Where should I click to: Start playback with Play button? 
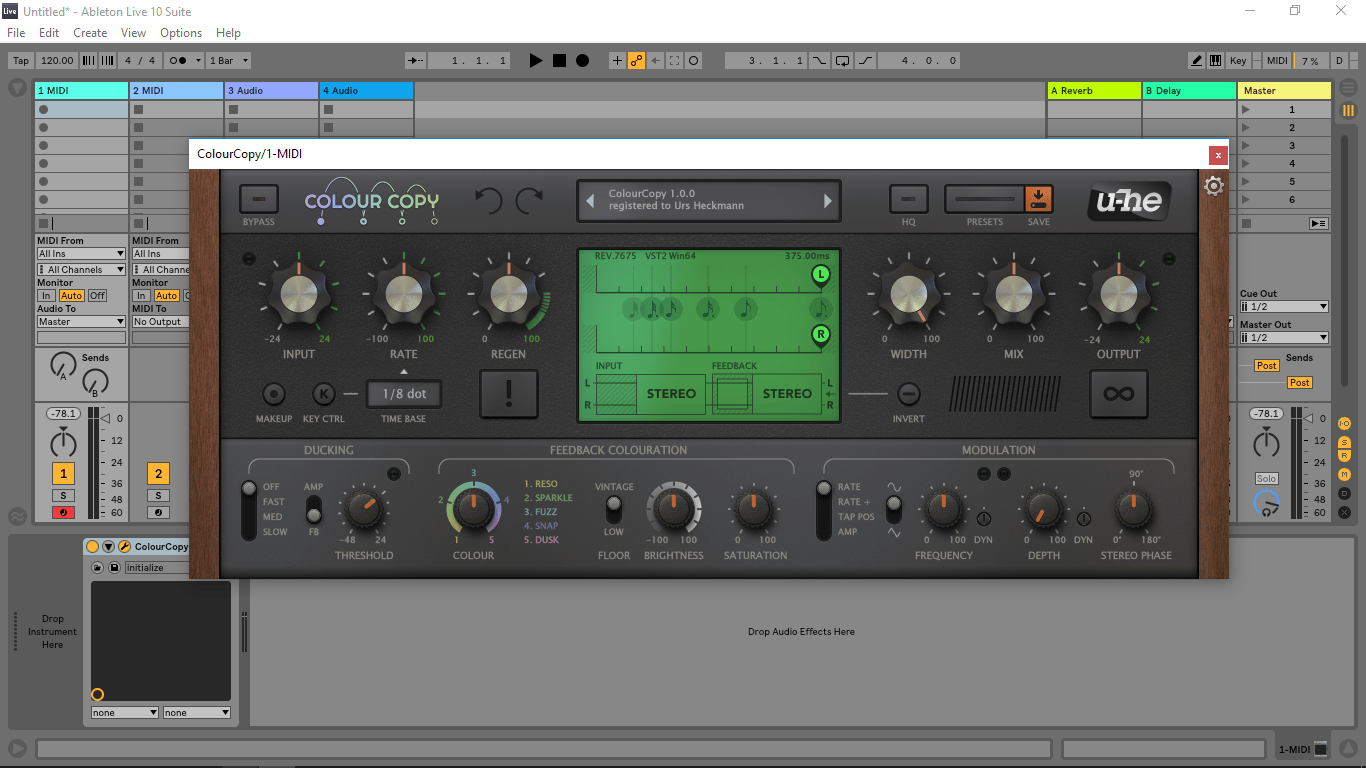[x=536, y=61]
